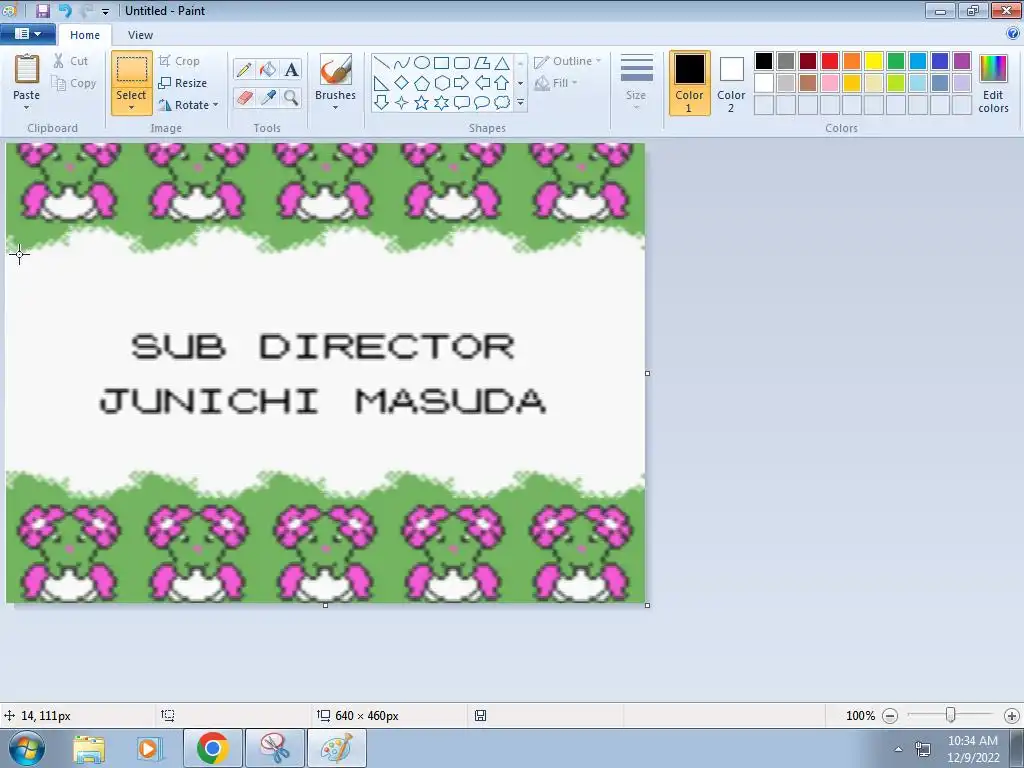Choose the Five-point star shape
This screenshot has width=1024, height=768.
click(422, 103)
